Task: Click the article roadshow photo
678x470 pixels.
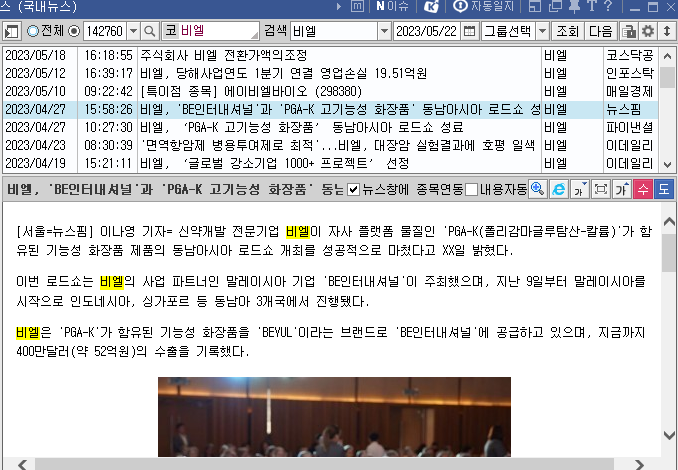Action: (x=334, y=417)
